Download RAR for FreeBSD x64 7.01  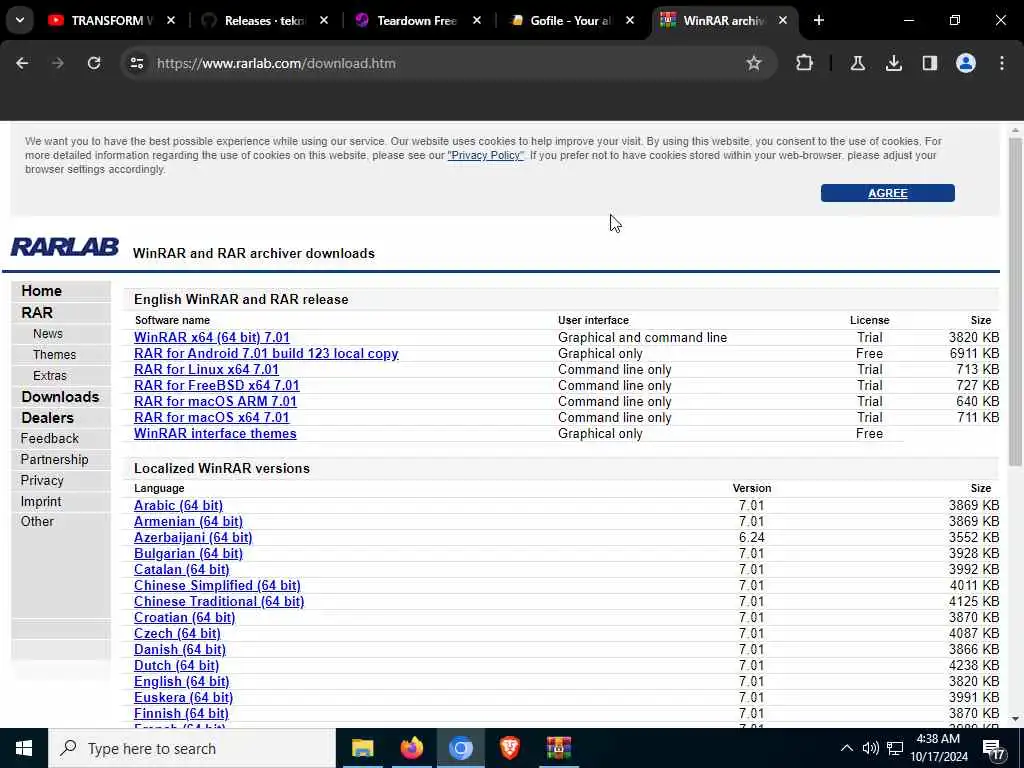click(216, 386)
